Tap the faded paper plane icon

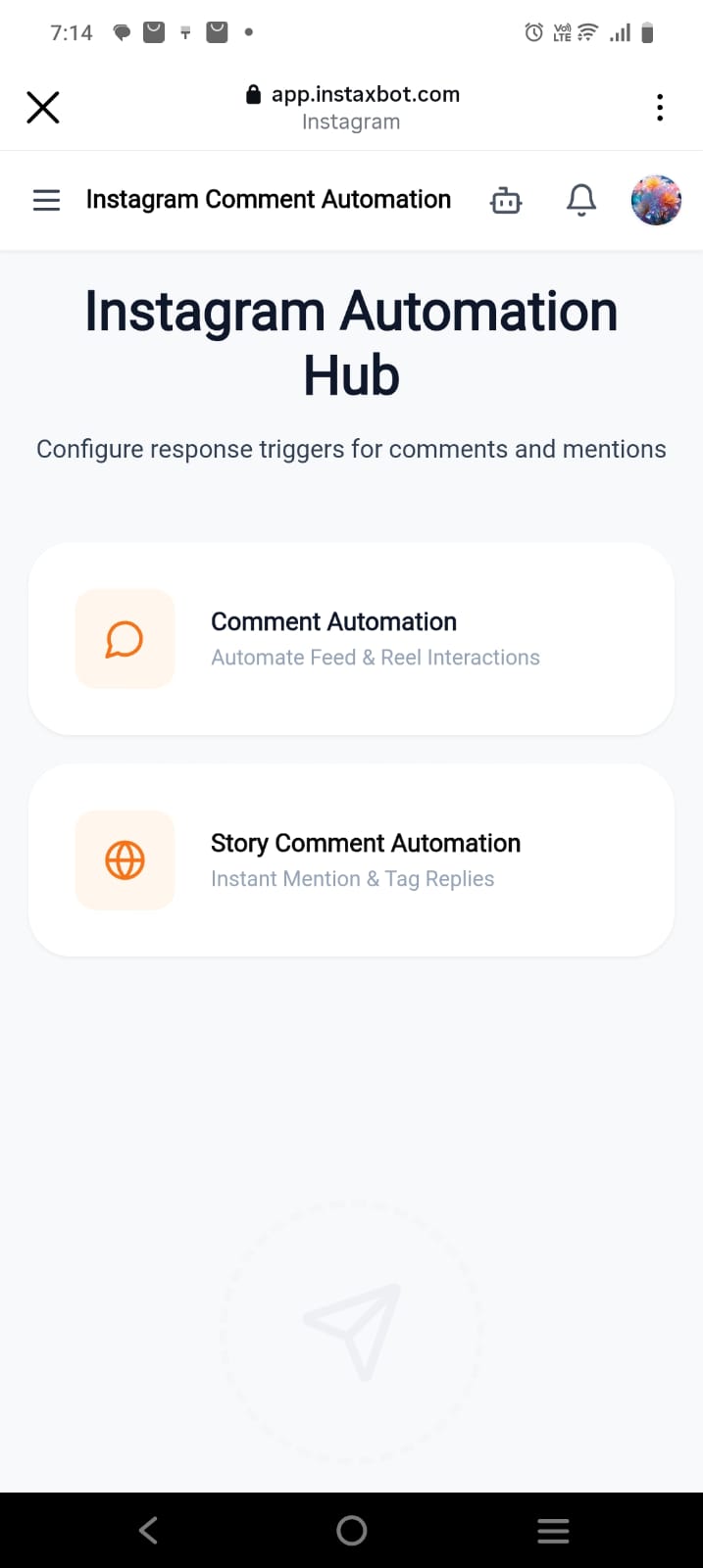click(x=353, y=1330)
